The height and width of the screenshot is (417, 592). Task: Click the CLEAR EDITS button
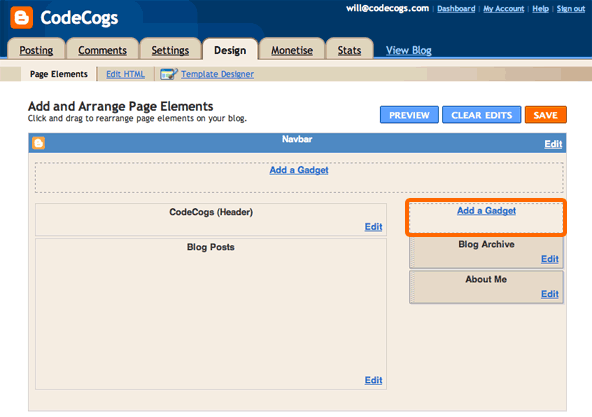481,115
